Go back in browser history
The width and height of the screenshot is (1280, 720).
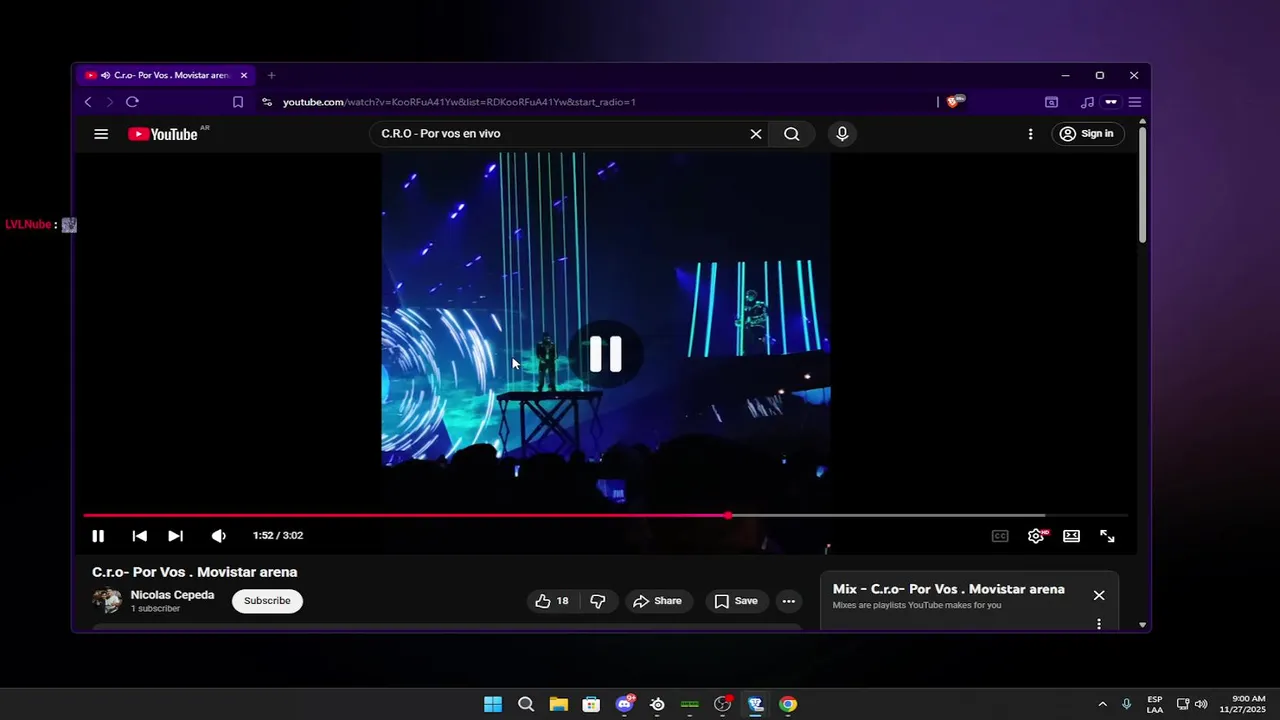point(88,102)
